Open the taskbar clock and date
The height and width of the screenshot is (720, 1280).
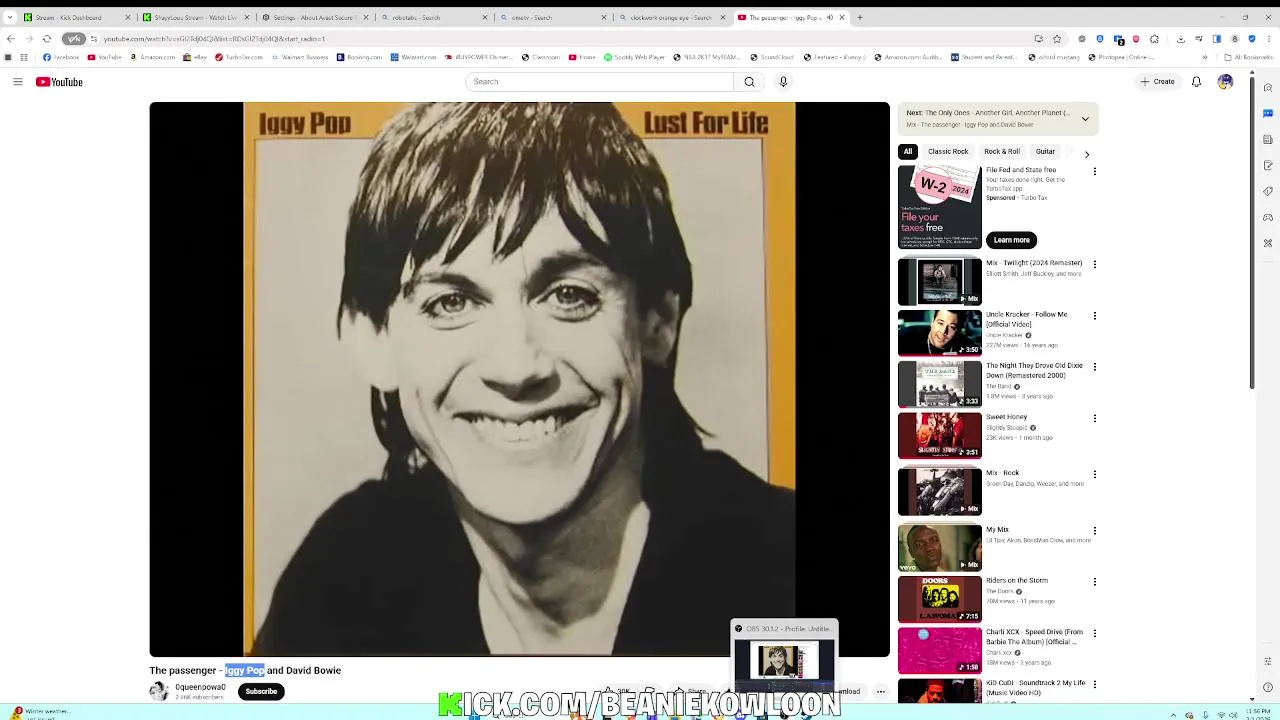click(1257, 713)
